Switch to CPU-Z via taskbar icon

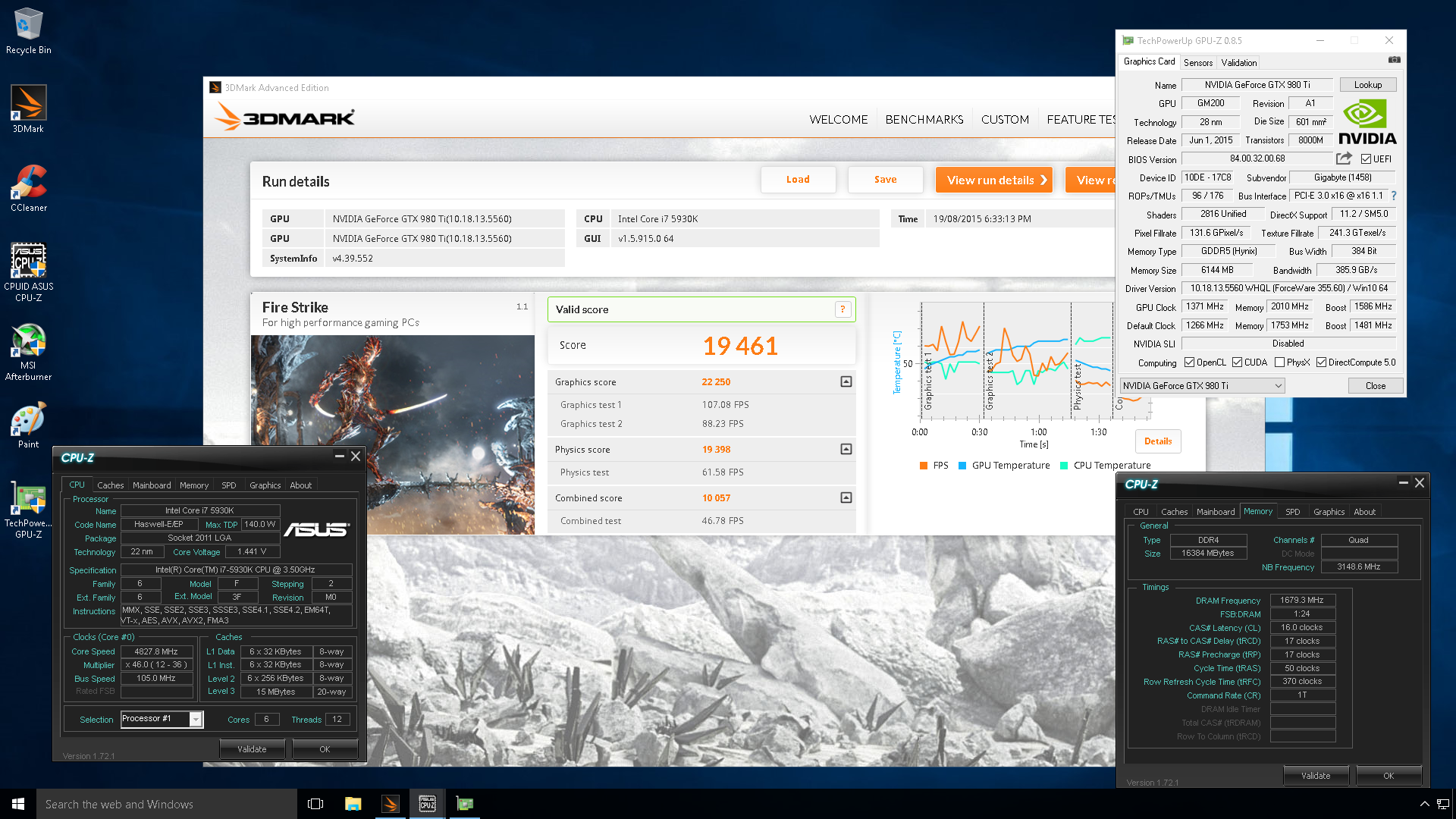(427, 804)
